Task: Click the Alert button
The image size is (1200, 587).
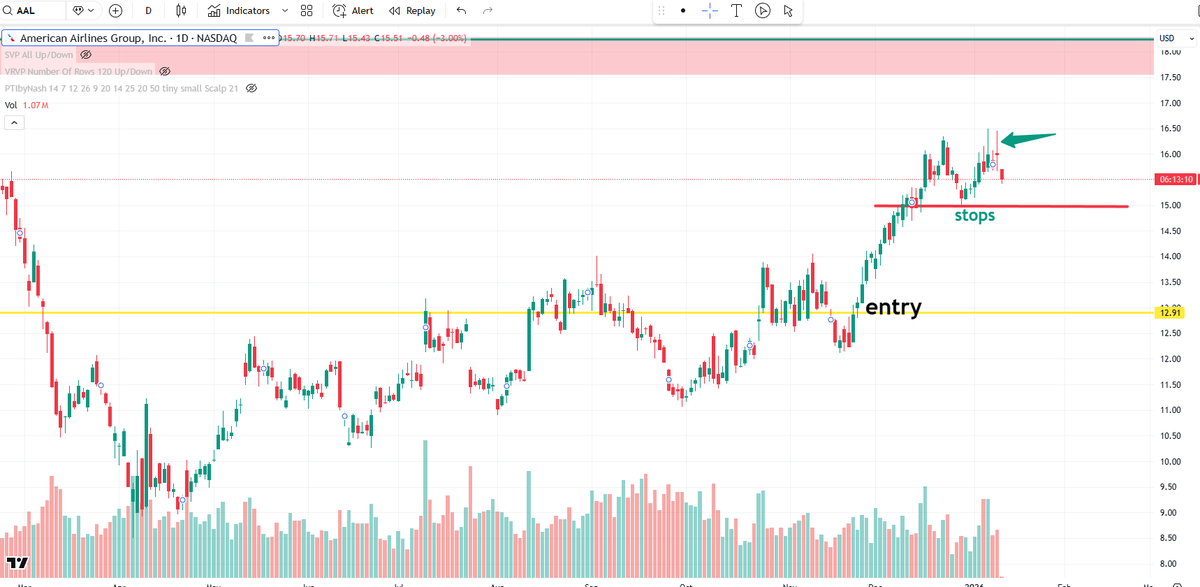Action: tap(352, 10)
